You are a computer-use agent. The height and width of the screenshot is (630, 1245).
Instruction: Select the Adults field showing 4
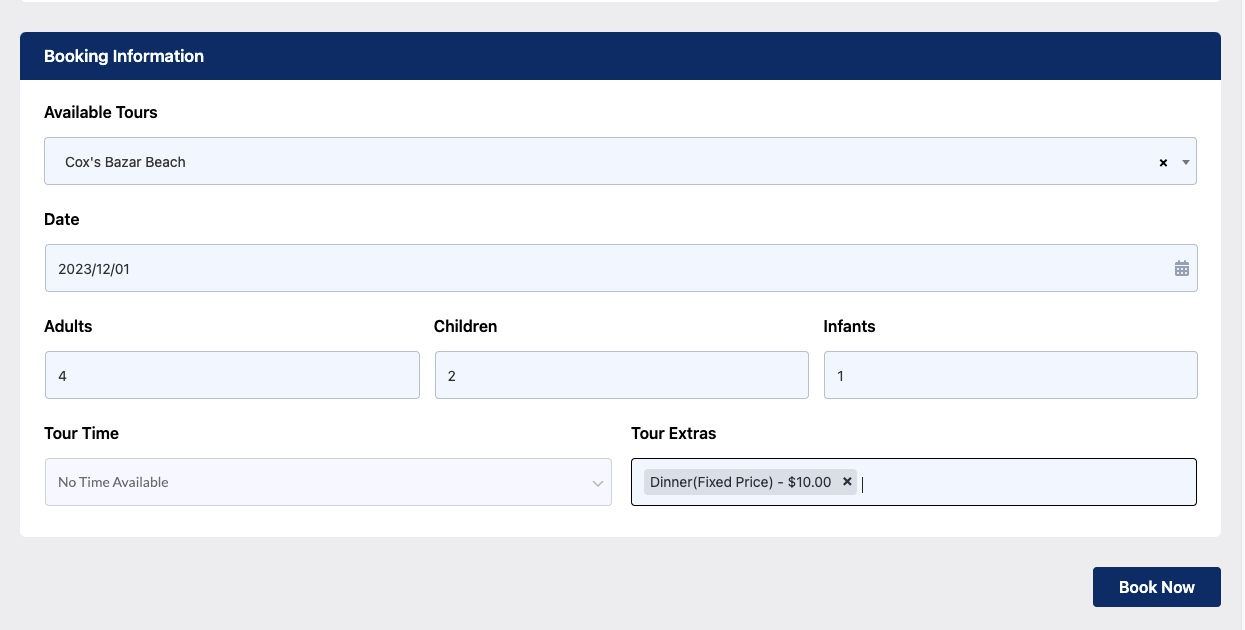tap(232, 375)
